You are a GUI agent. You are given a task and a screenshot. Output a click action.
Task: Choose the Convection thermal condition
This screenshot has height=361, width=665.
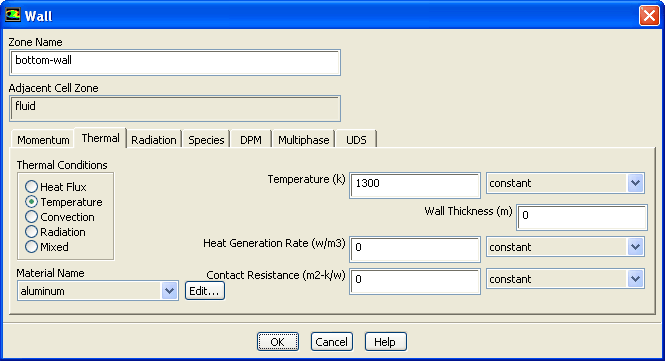[x=60, y=217]
